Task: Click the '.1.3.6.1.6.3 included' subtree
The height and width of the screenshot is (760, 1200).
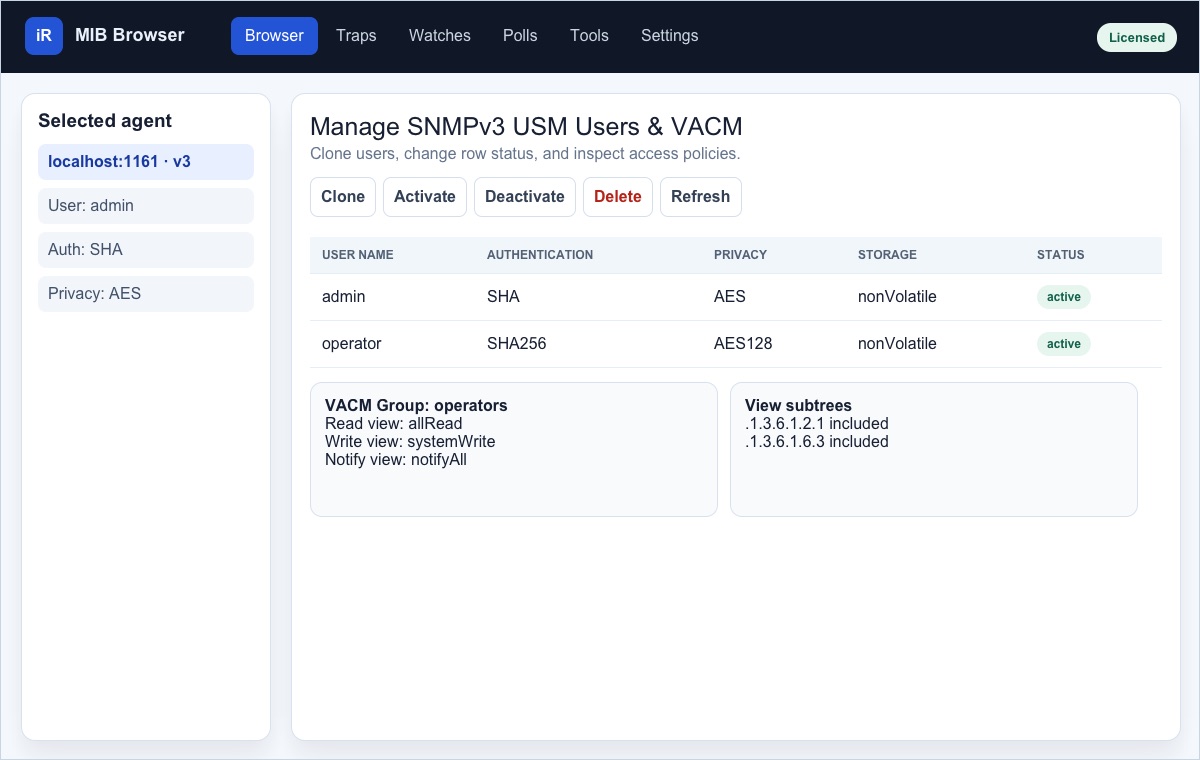Action: tap(817, 442)
